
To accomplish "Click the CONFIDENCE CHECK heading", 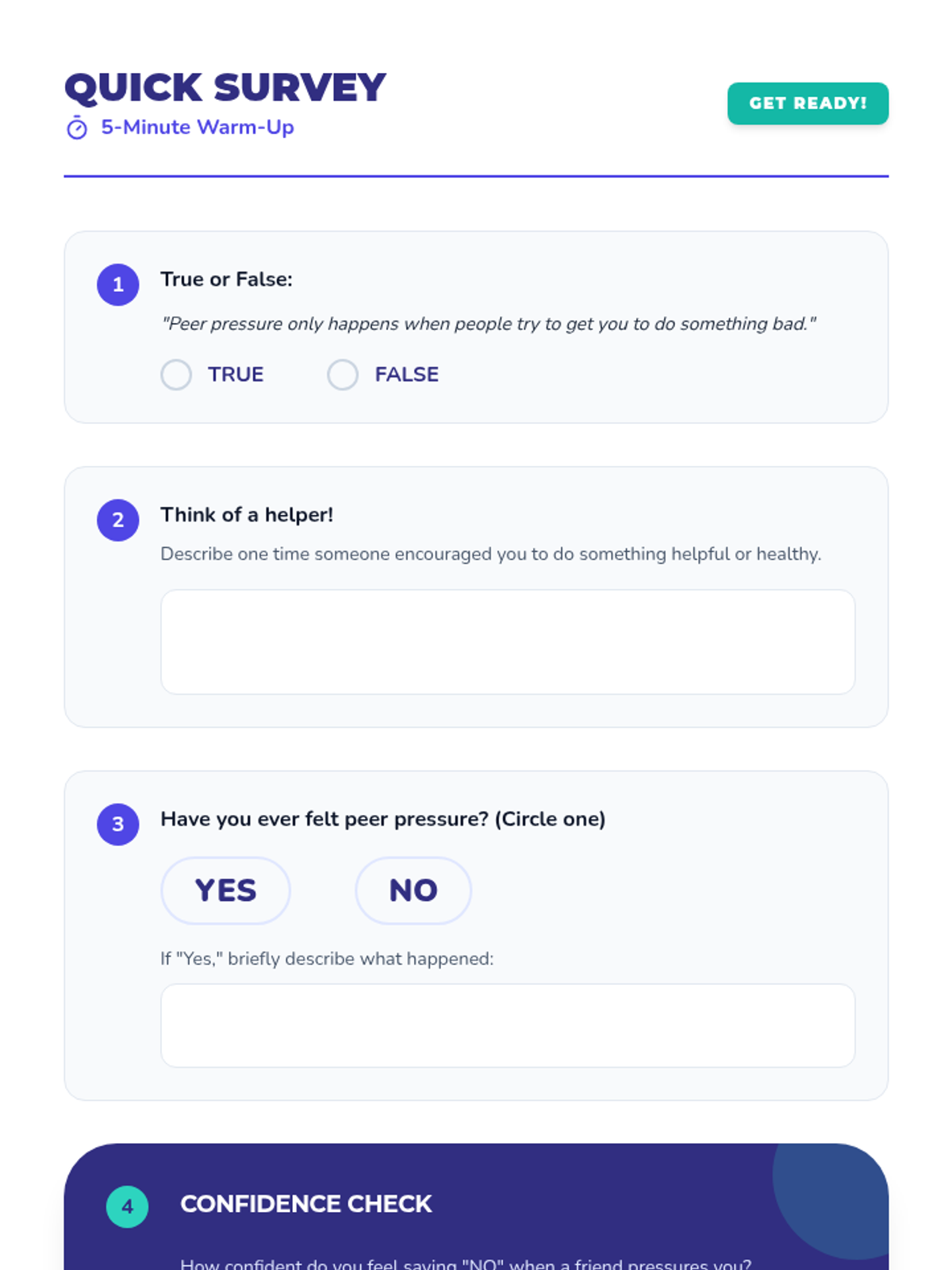I will 306,1204.
